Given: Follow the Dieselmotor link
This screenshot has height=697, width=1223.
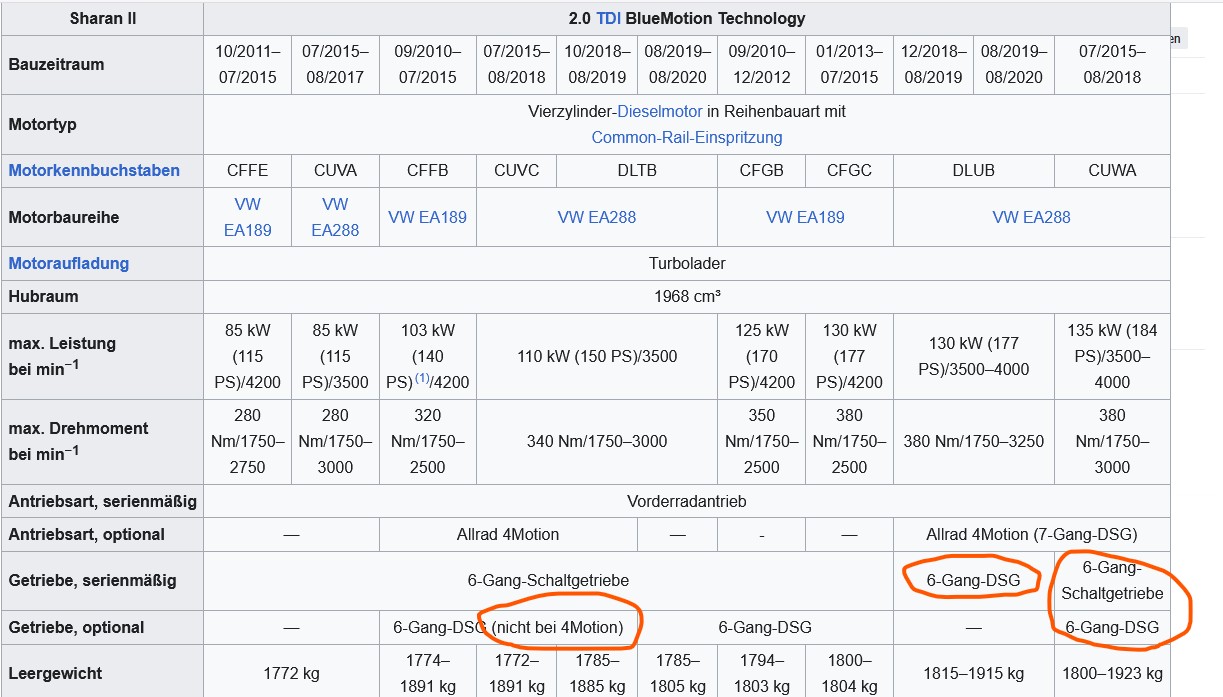Looking at the screenshot, I should [659, 111].
